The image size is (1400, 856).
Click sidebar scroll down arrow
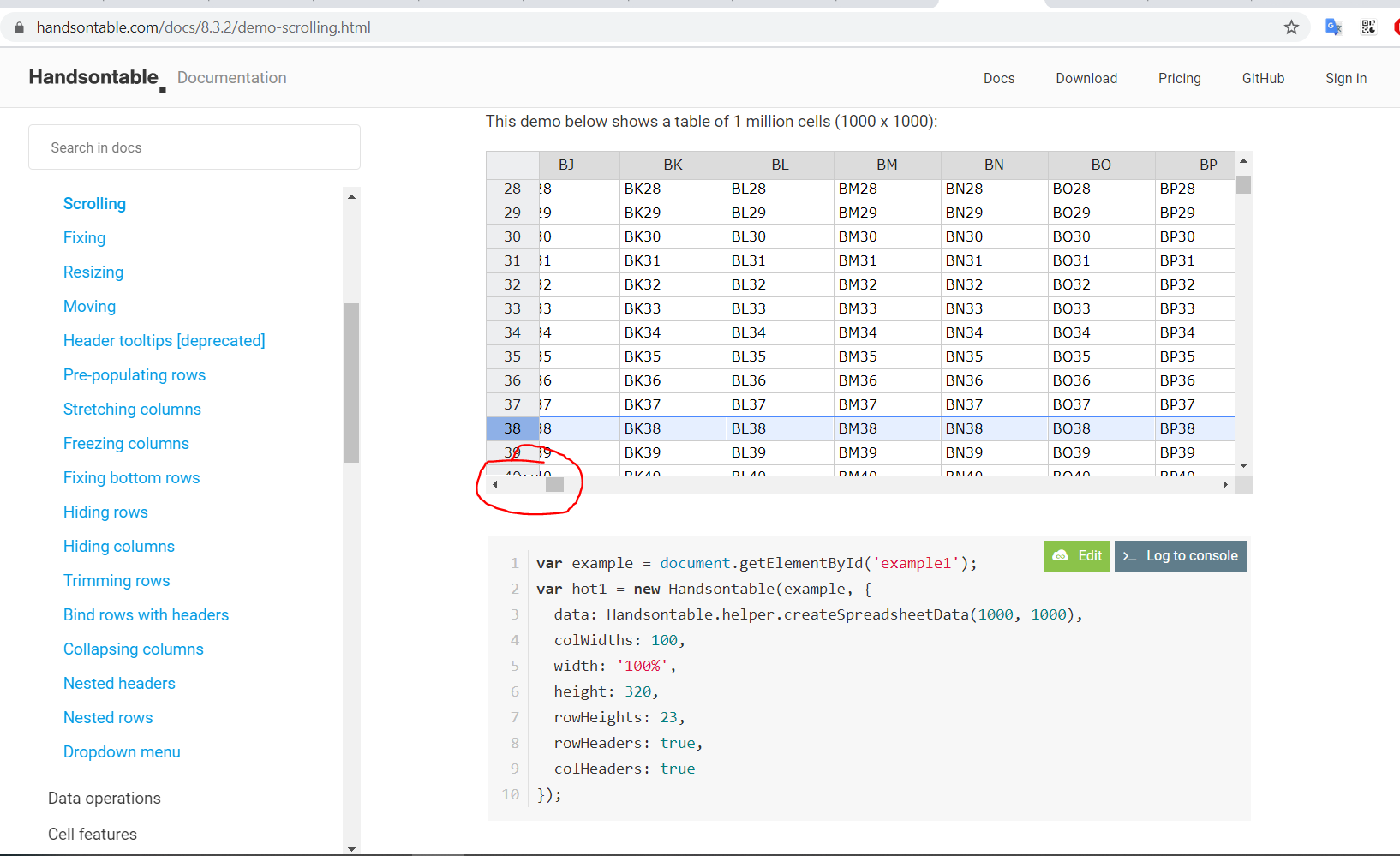(351, 848)
